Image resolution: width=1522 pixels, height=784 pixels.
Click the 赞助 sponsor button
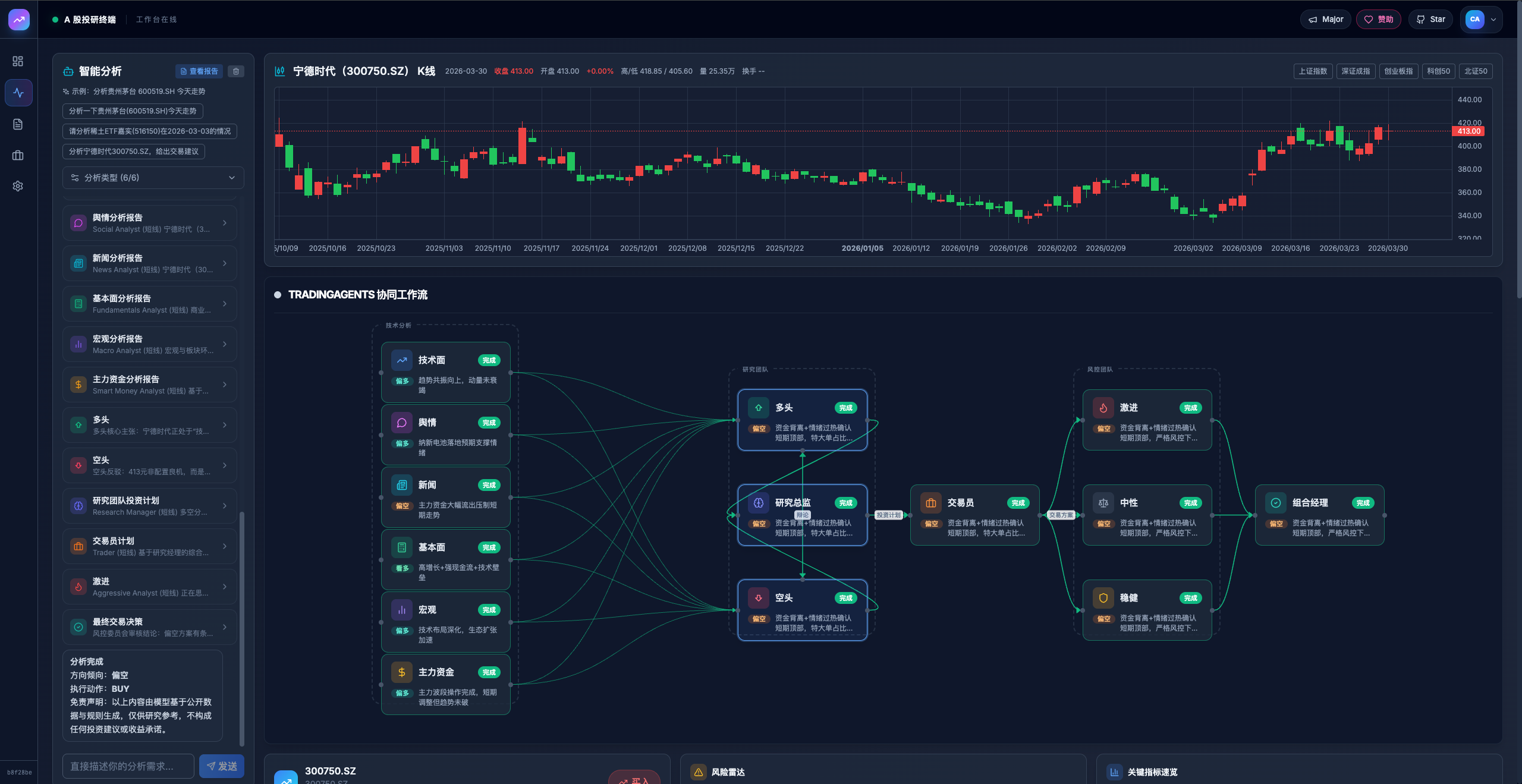point(1379,20)
